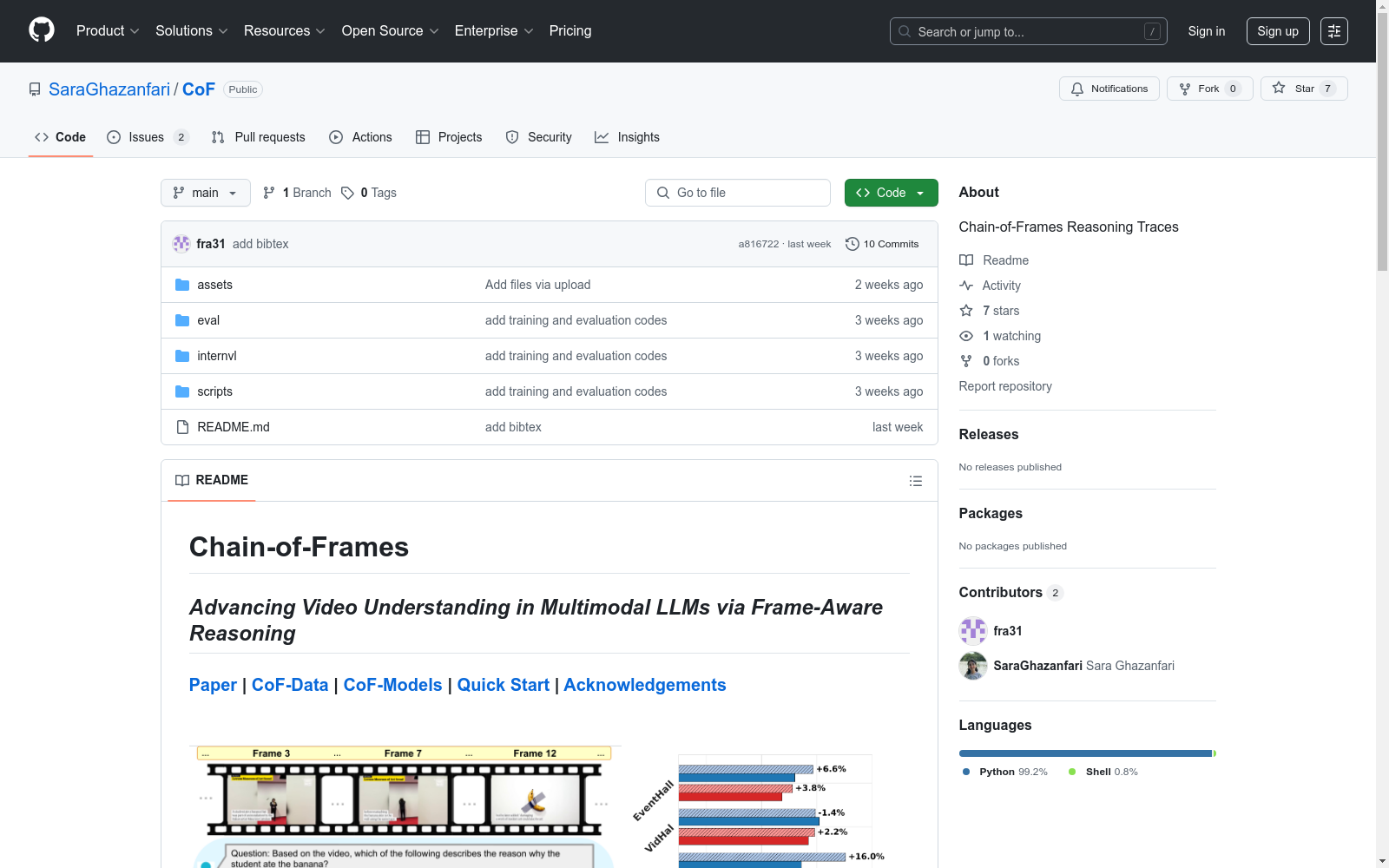The height and width of the screenshot is (868, 1389).
Task: Open the README outline list icon
Action: (x=915, y=481)
